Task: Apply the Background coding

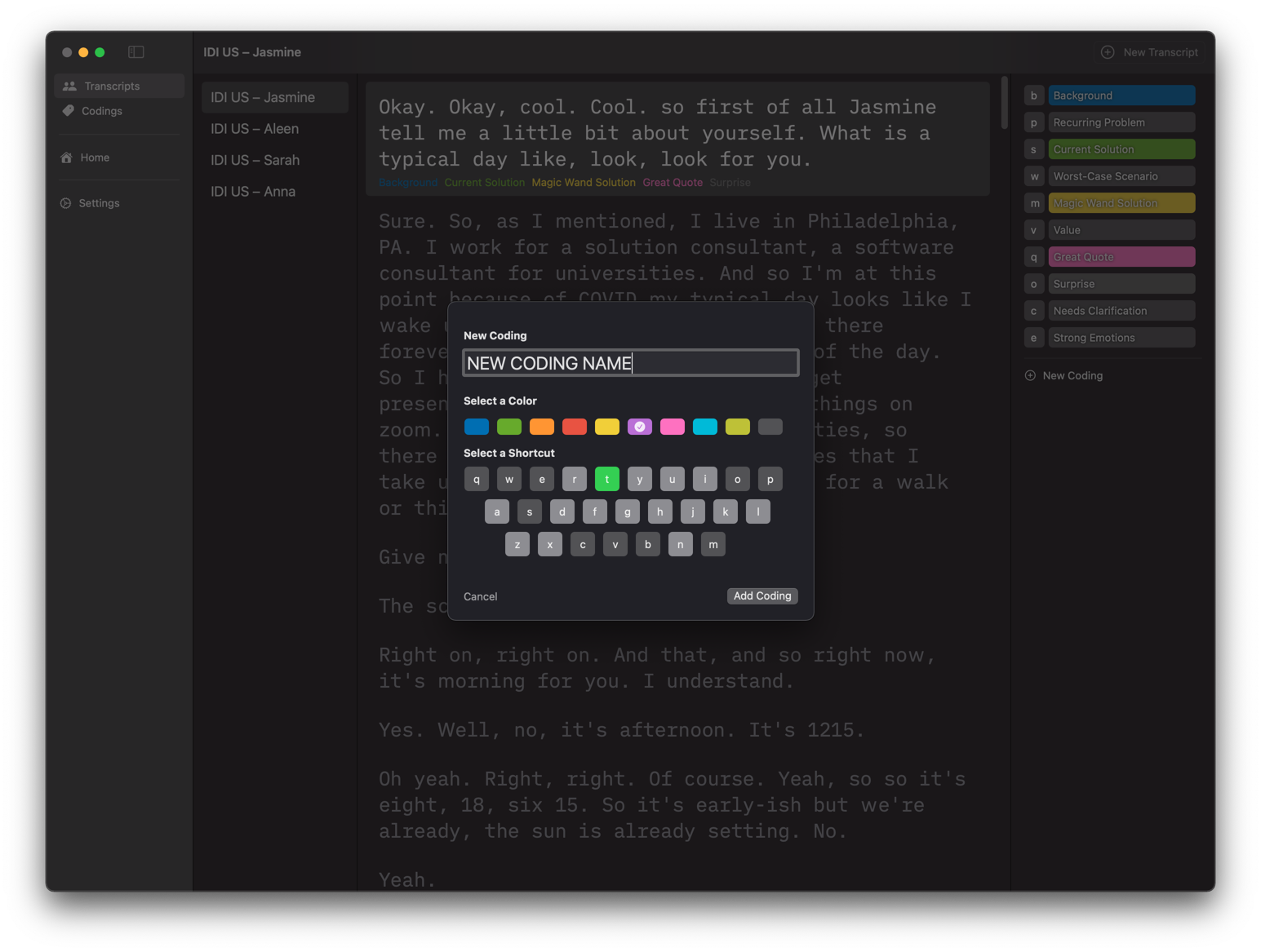Action: pyautogui.click(x=1121, y=95)
